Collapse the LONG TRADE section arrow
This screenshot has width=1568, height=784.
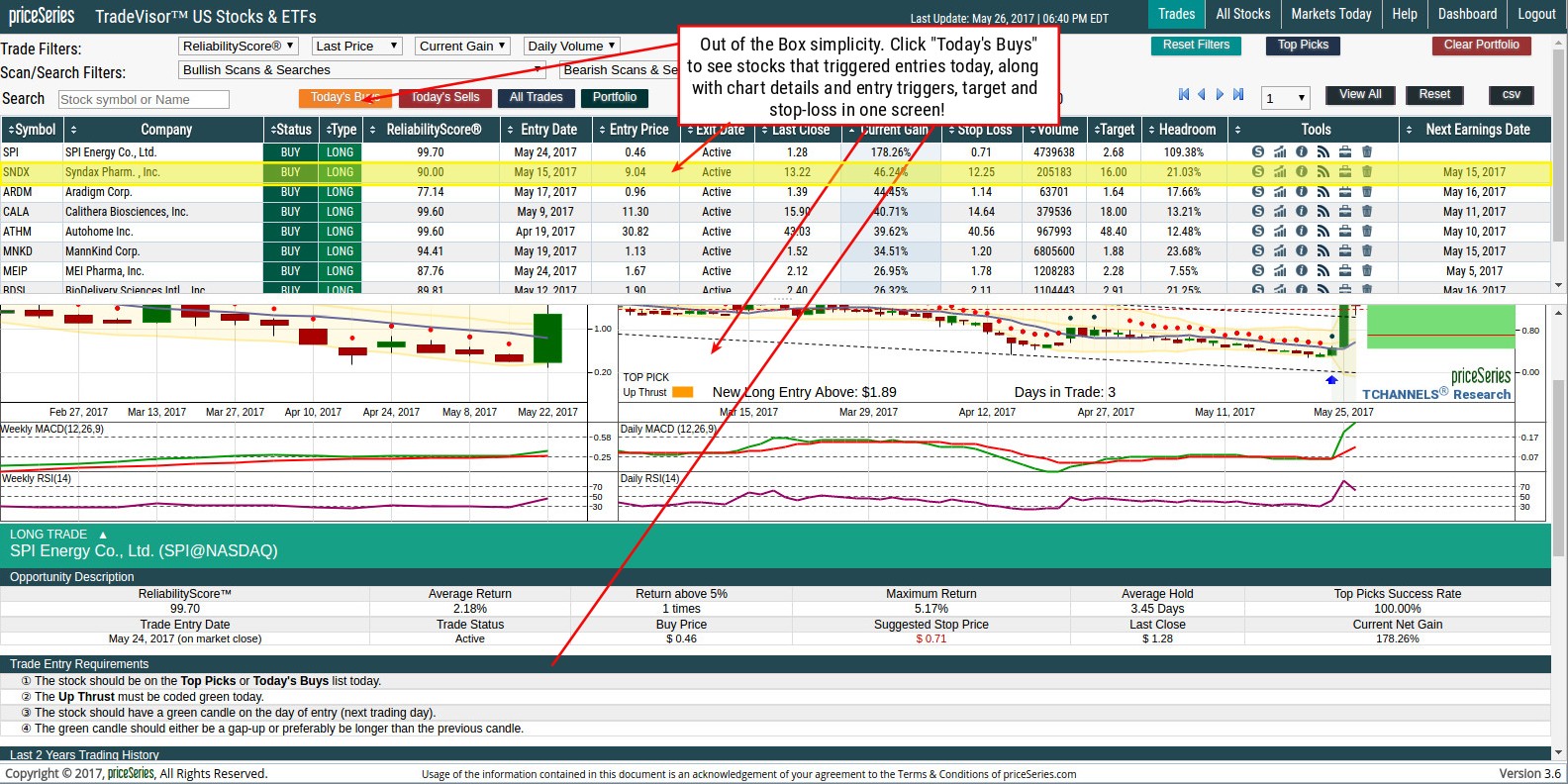coord(103,535)
